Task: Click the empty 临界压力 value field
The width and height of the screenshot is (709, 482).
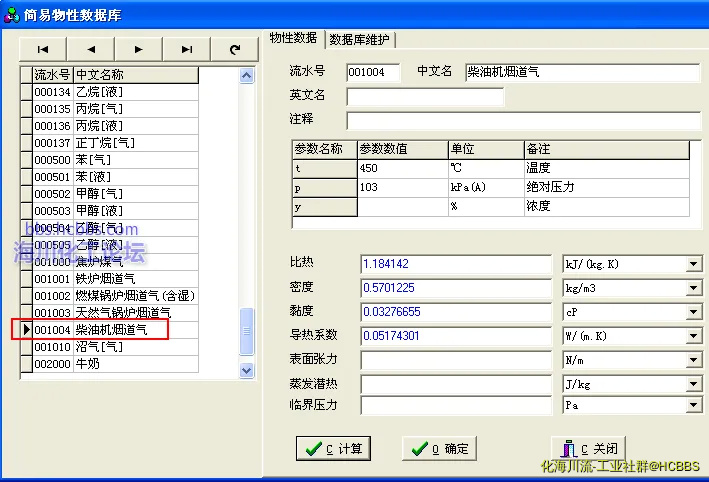Action: coord(456,405)
